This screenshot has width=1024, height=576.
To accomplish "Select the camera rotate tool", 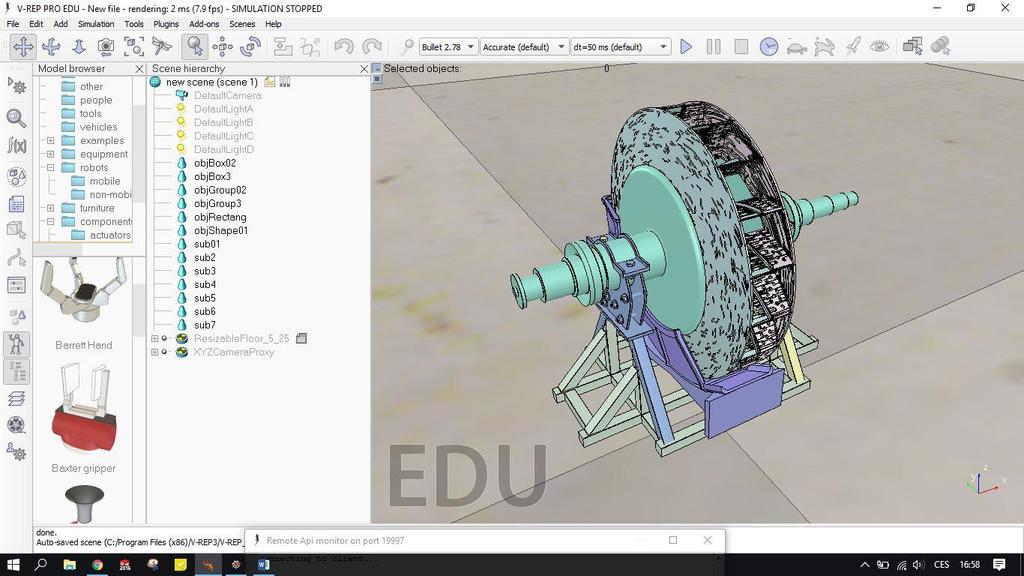I will click(x=51, y=46).
